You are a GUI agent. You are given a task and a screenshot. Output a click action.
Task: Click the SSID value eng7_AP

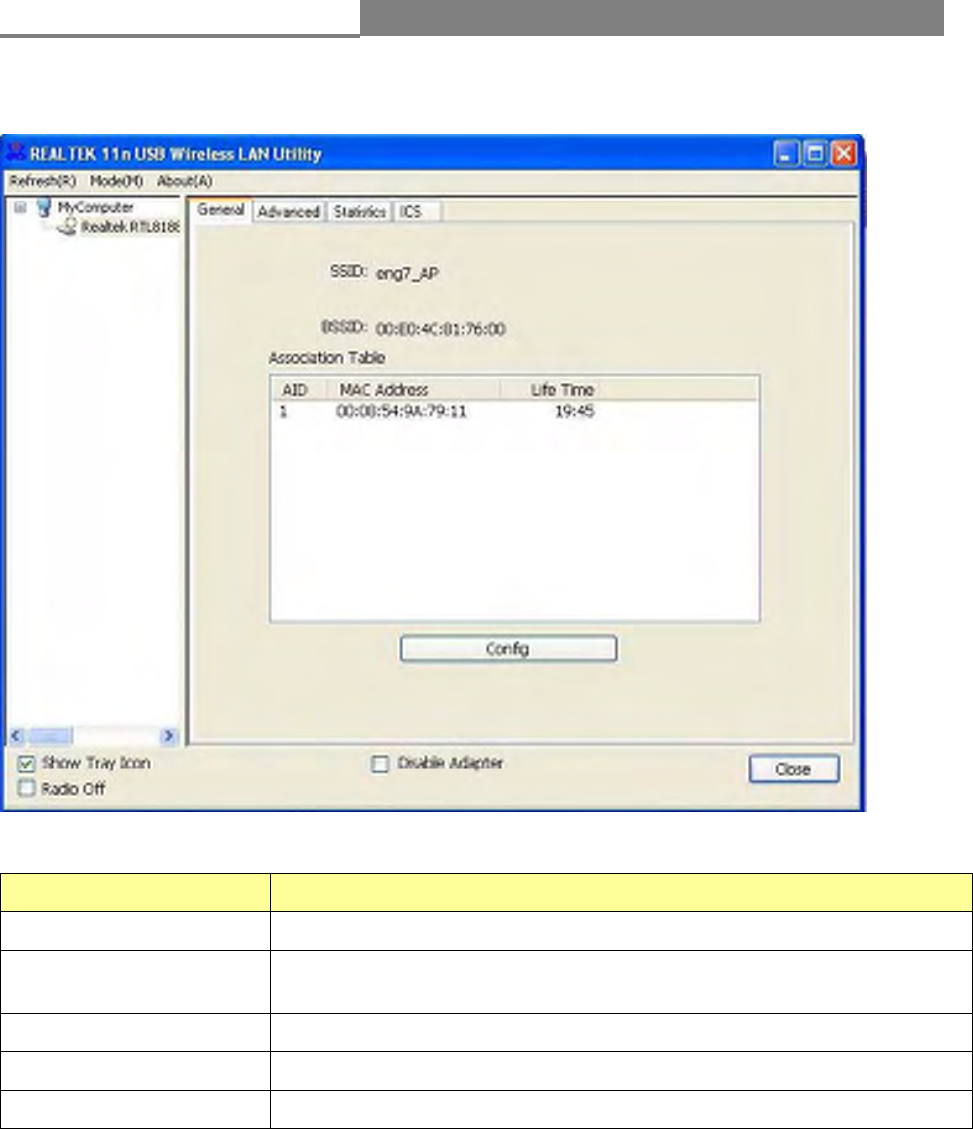(x=407, y=274)
